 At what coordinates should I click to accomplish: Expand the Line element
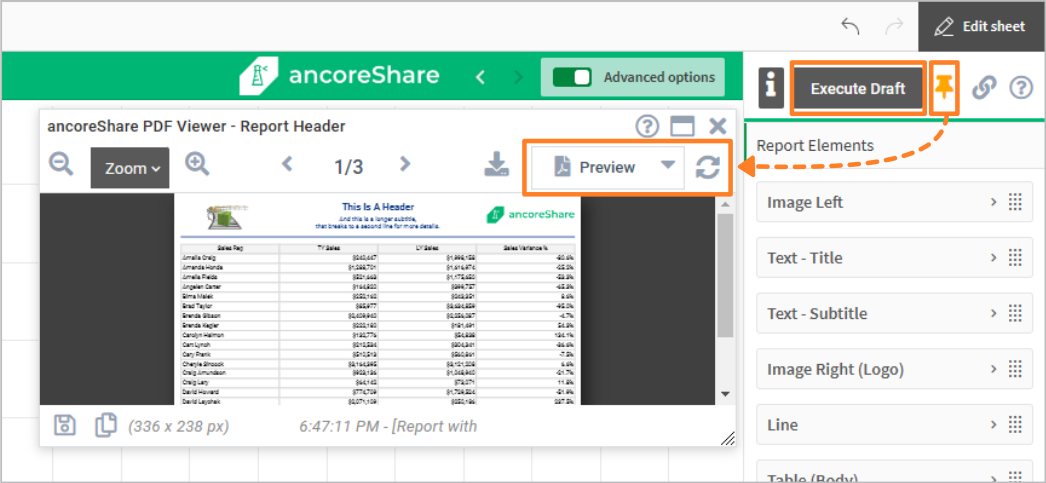[x=993, y=424]
